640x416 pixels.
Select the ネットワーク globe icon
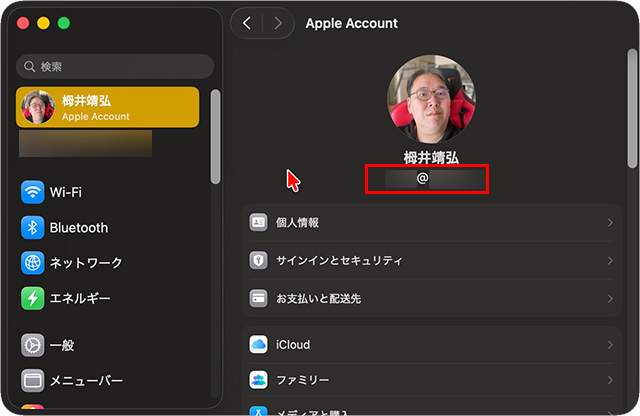click(x=33, y=263)
